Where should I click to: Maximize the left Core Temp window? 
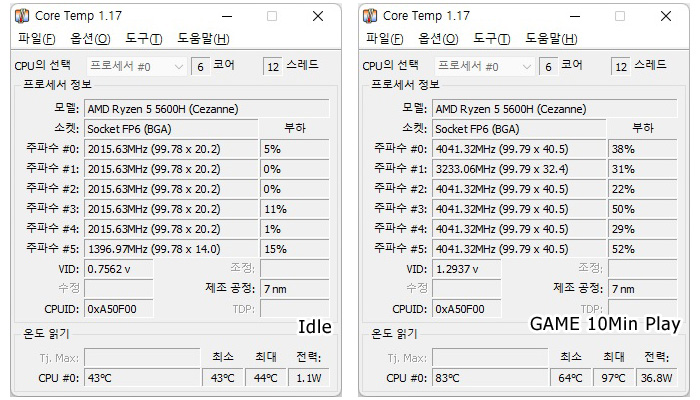click(x=272, y=16)
